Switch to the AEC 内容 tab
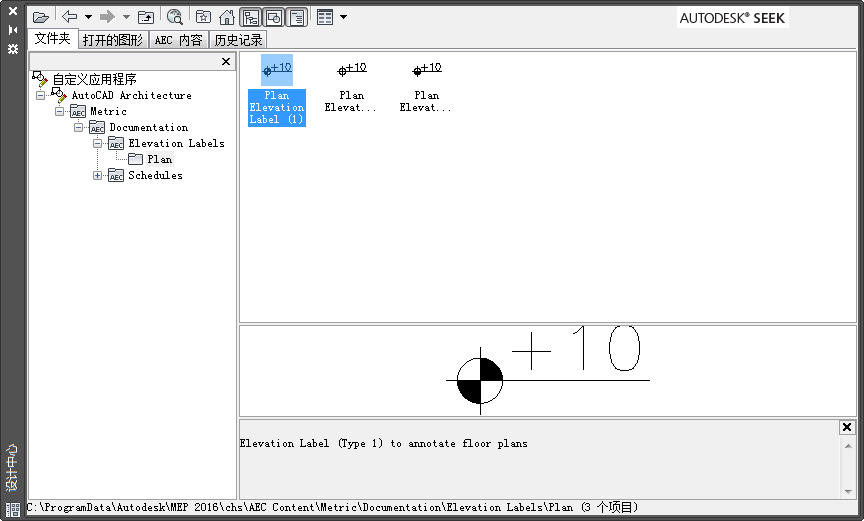Screen dimensions: 864x521 pyautogui.click(x=179, y=40)
